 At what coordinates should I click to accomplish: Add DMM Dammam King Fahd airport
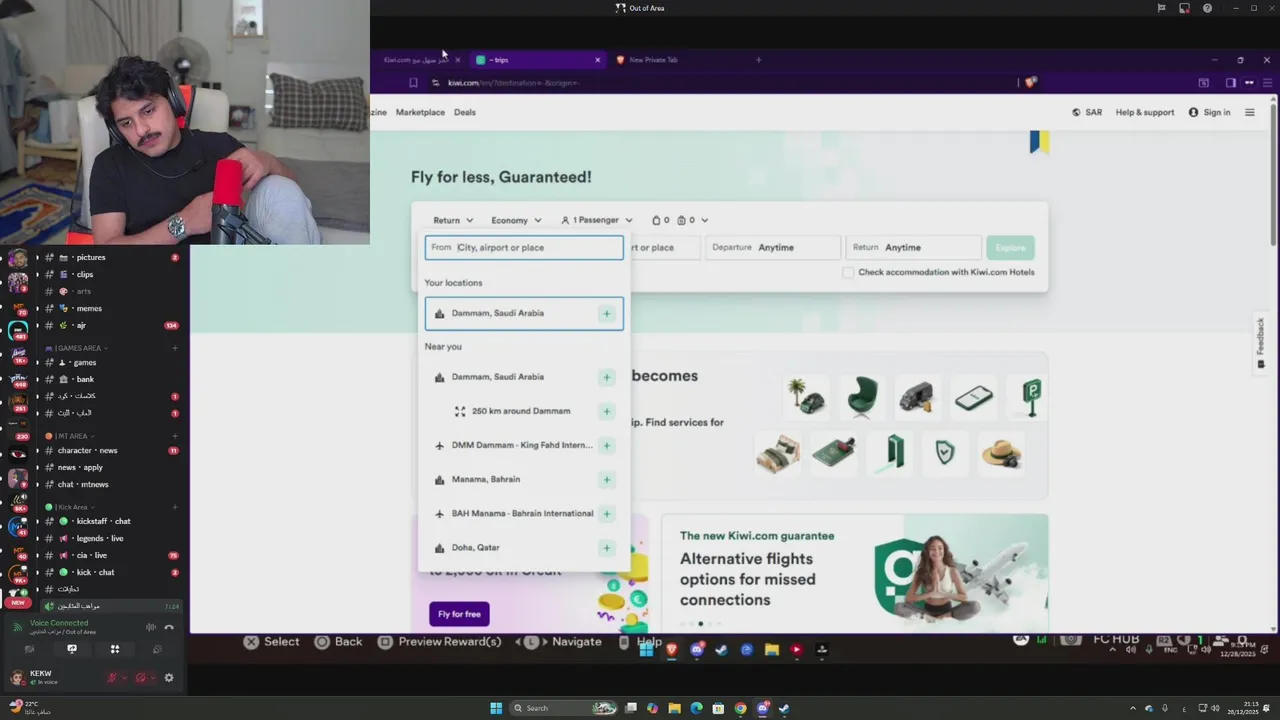click(606, 445)
